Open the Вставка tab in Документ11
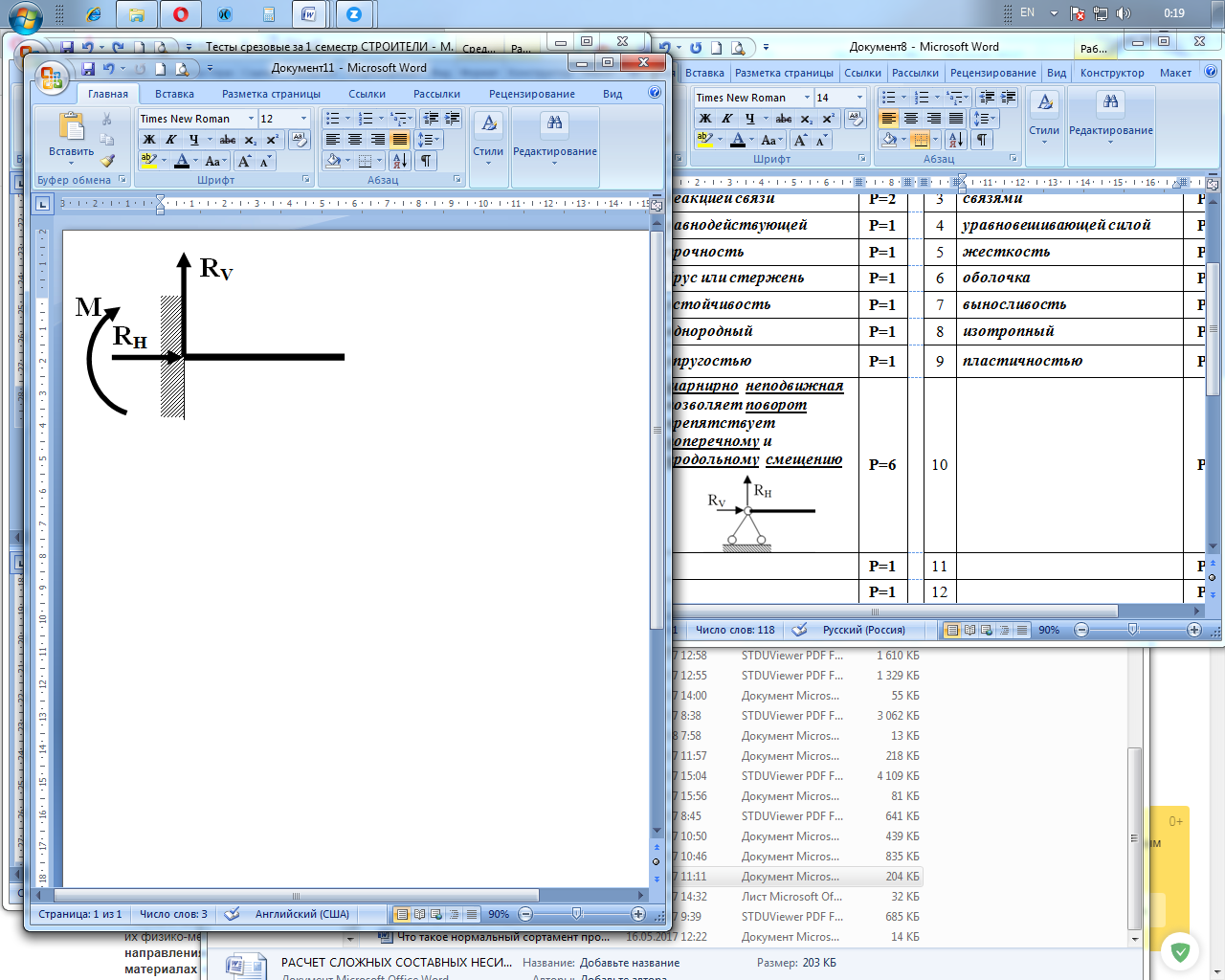The height and width of the screenshot is (980, 1225). click(x=174, y=94)
